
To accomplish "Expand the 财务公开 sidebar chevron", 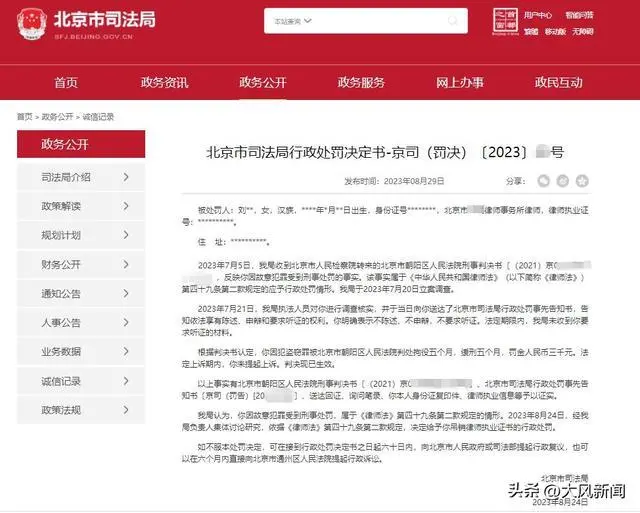I will 126,264.
